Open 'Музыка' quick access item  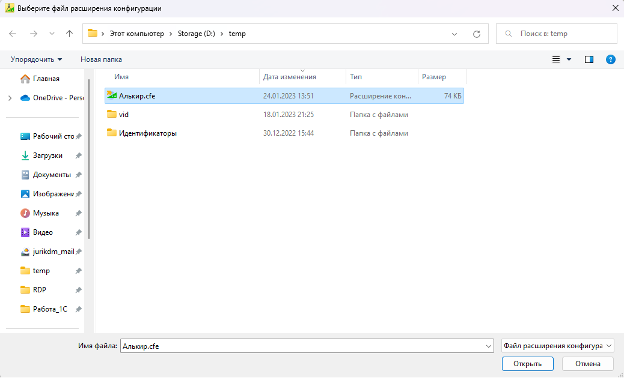click(39, 213)
